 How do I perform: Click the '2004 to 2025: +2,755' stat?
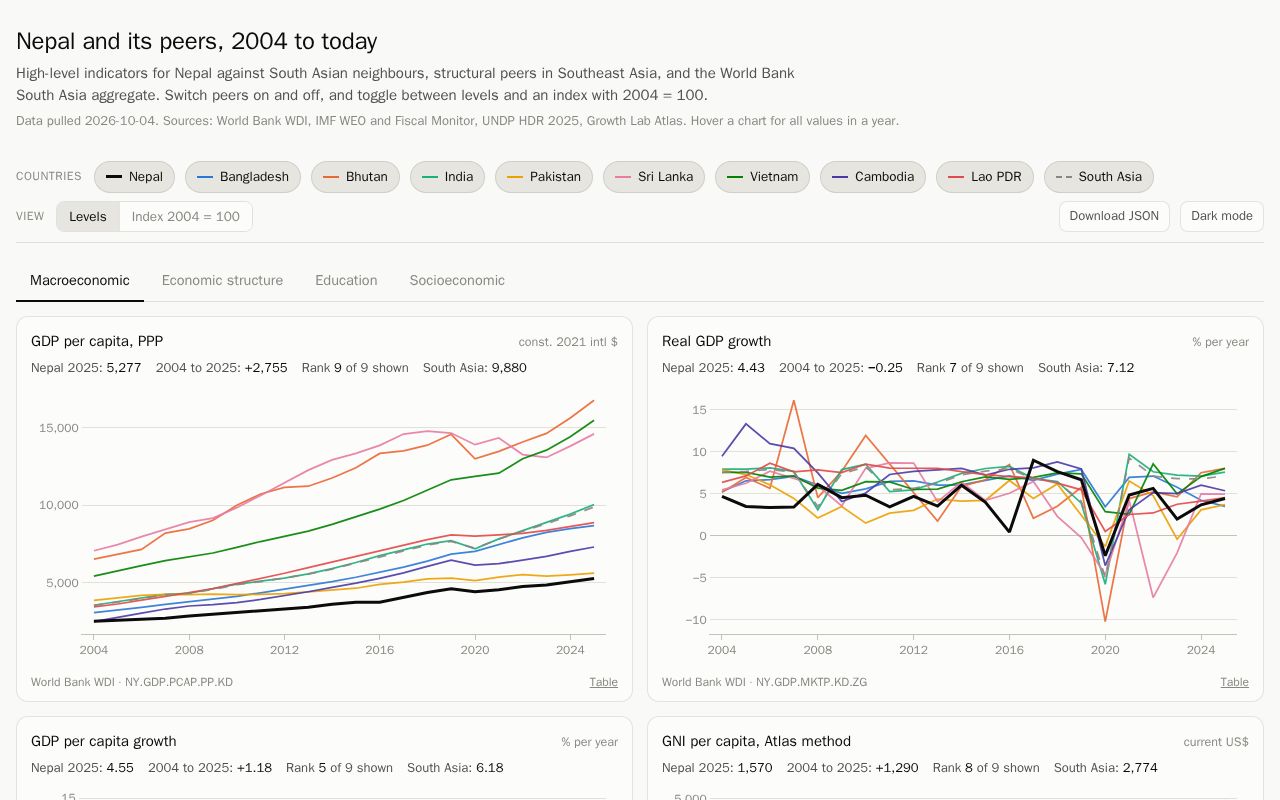click(x=221, y=368)
